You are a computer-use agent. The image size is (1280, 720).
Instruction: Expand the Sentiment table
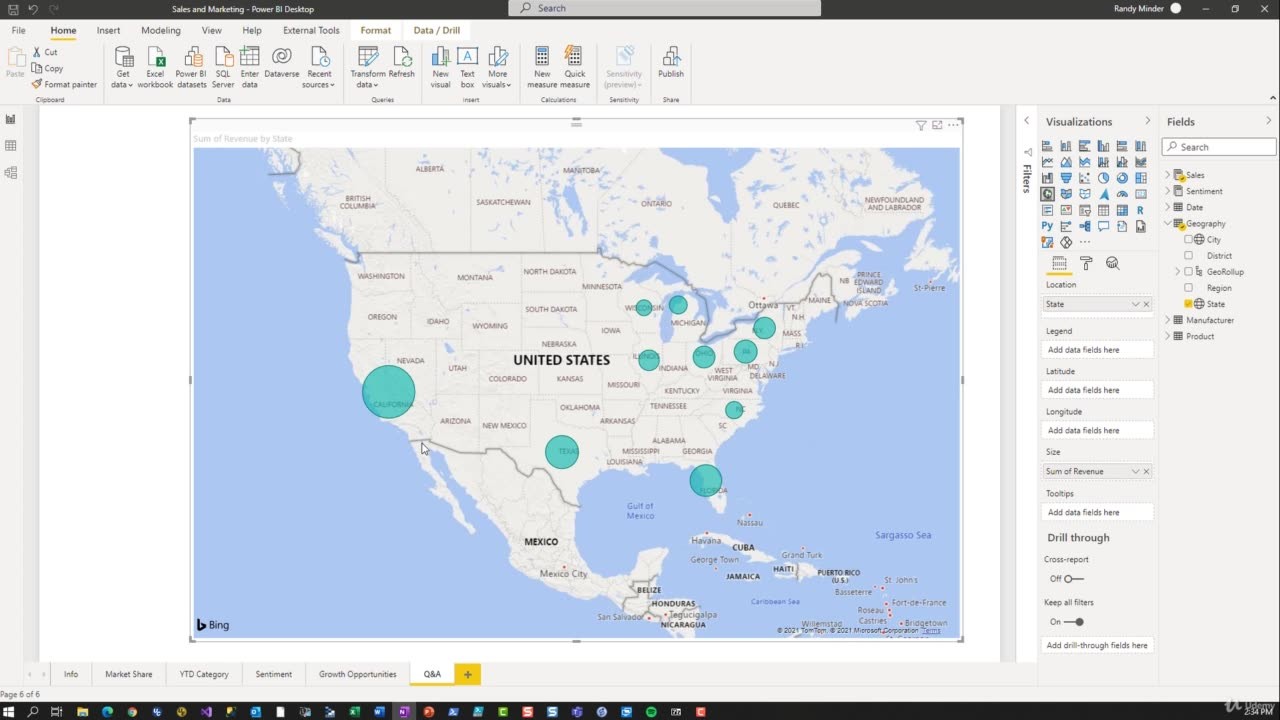(1167, 191)
